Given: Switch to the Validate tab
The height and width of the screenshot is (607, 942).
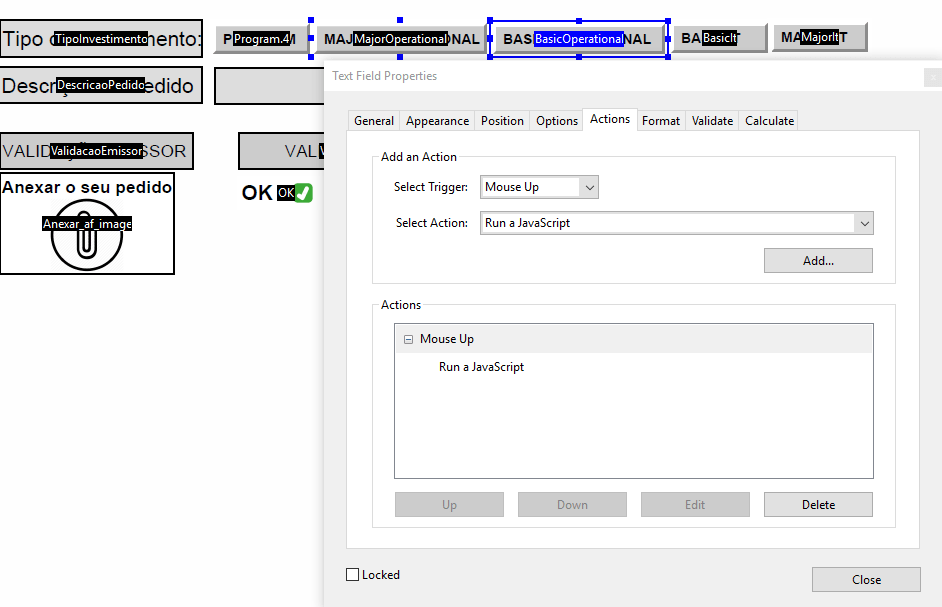Looking at the screenshot, I should coord(711,120).
